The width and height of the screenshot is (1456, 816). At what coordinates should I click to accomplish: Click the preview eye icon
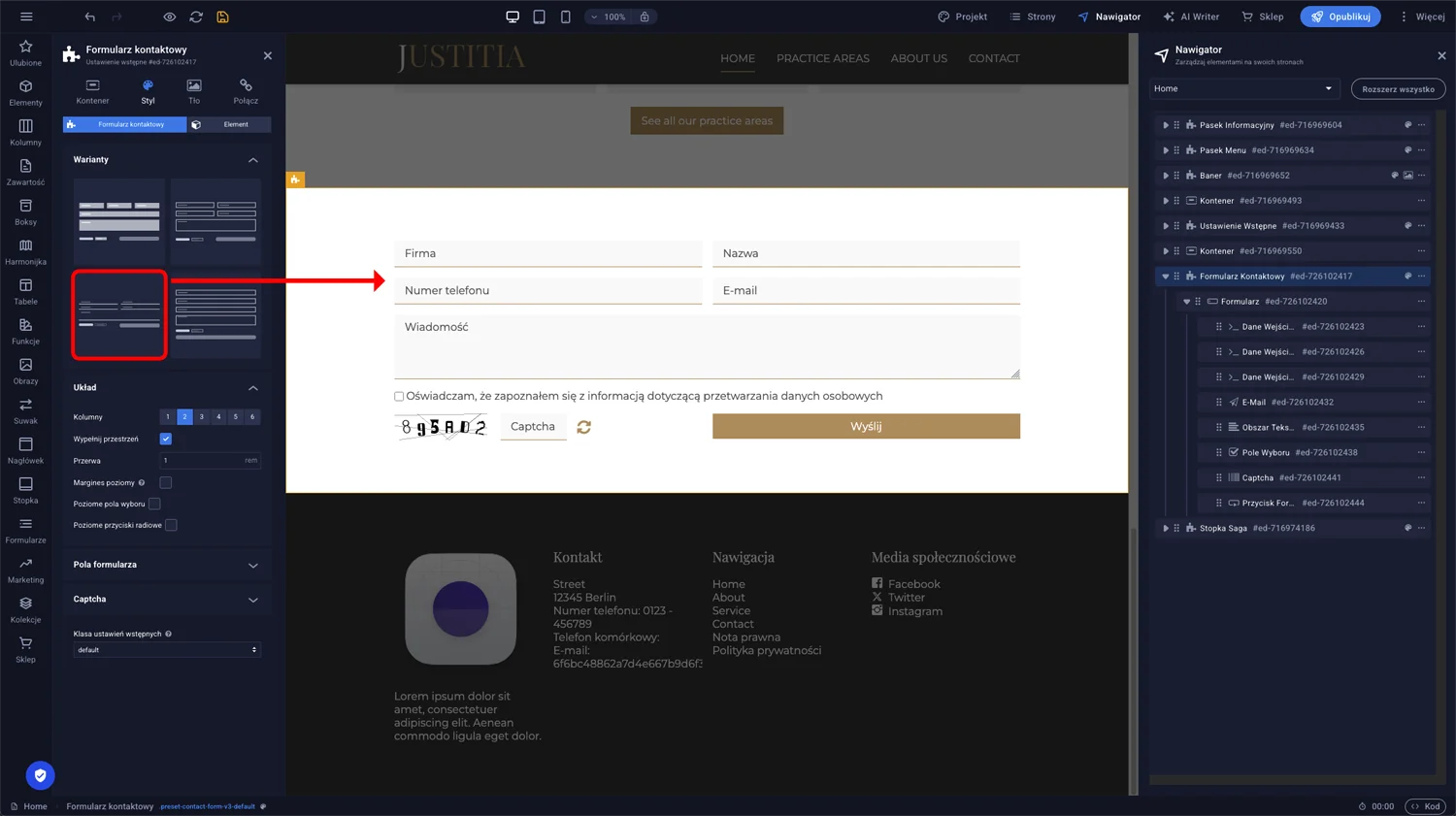pyautogui.click(x=169, y=16)
